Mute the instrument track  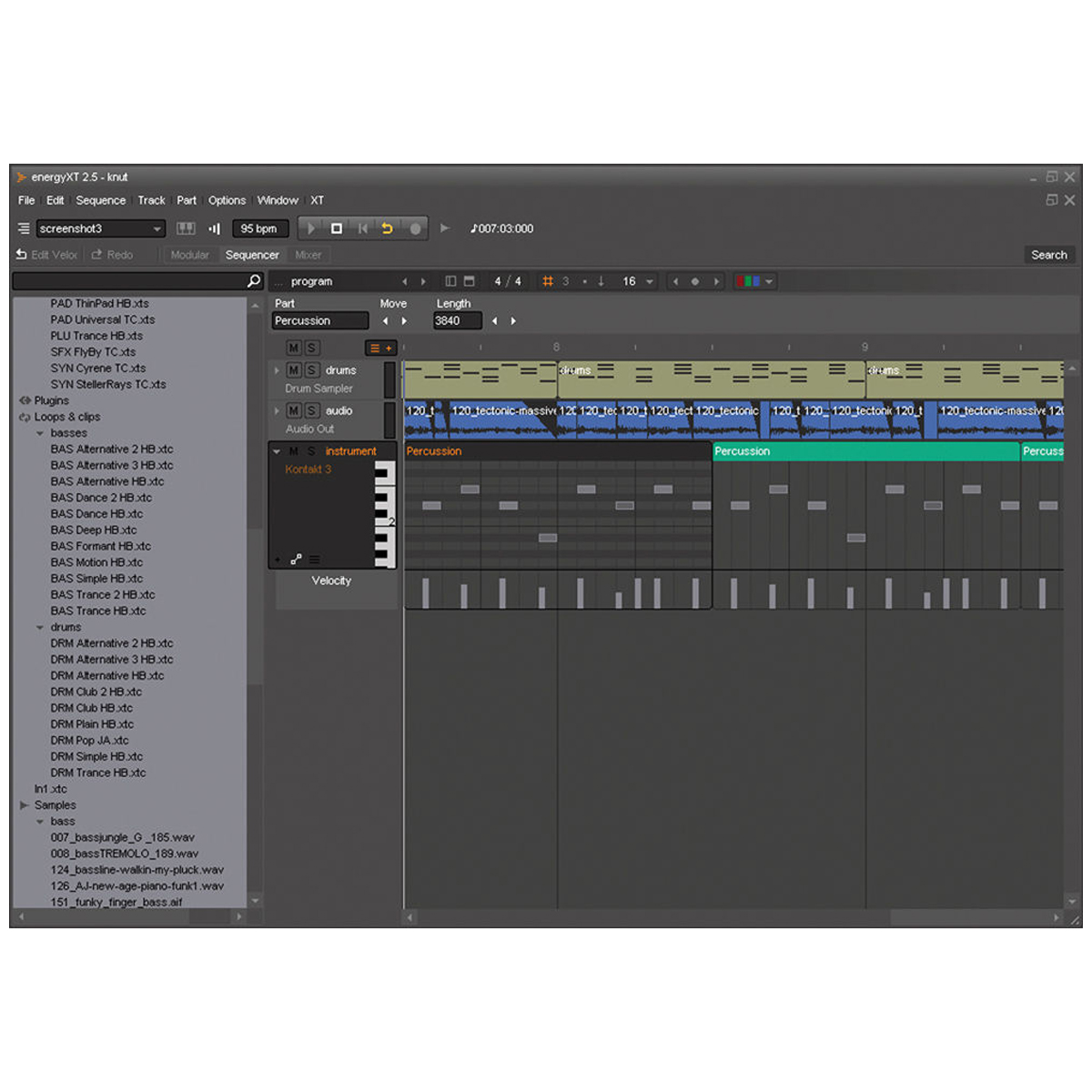tap(293, 450)
